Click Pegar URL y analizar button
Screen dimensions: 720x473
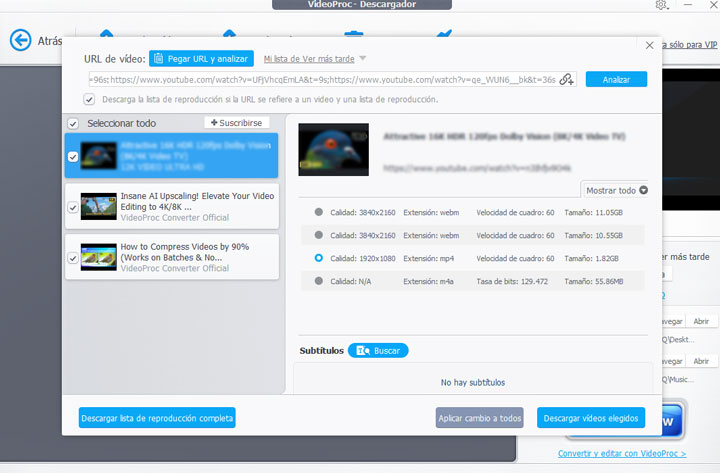point(201,59)
